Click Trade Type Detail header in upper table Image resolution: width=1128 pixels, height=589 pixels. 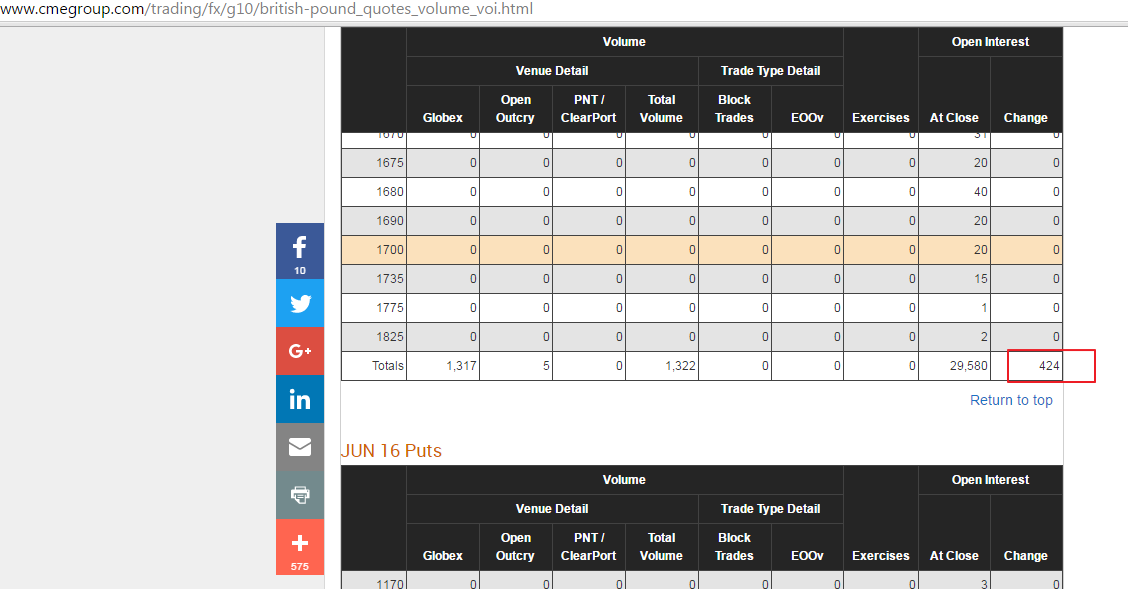click(770, 70)
